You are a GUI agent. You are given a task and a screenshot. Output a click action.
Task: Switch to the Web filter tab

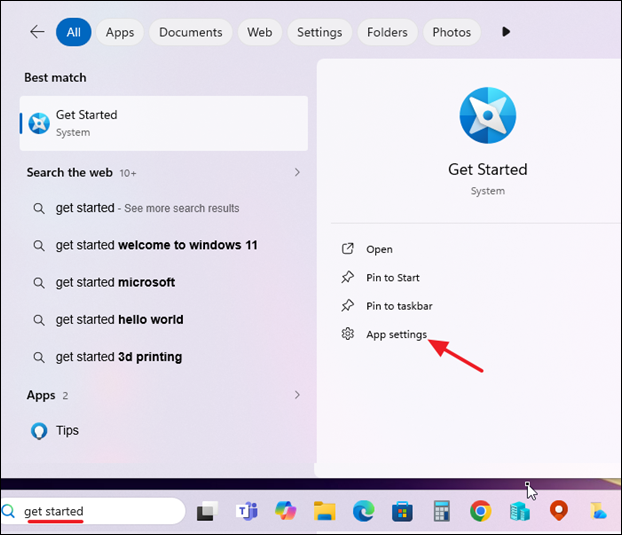coord(260,32)
